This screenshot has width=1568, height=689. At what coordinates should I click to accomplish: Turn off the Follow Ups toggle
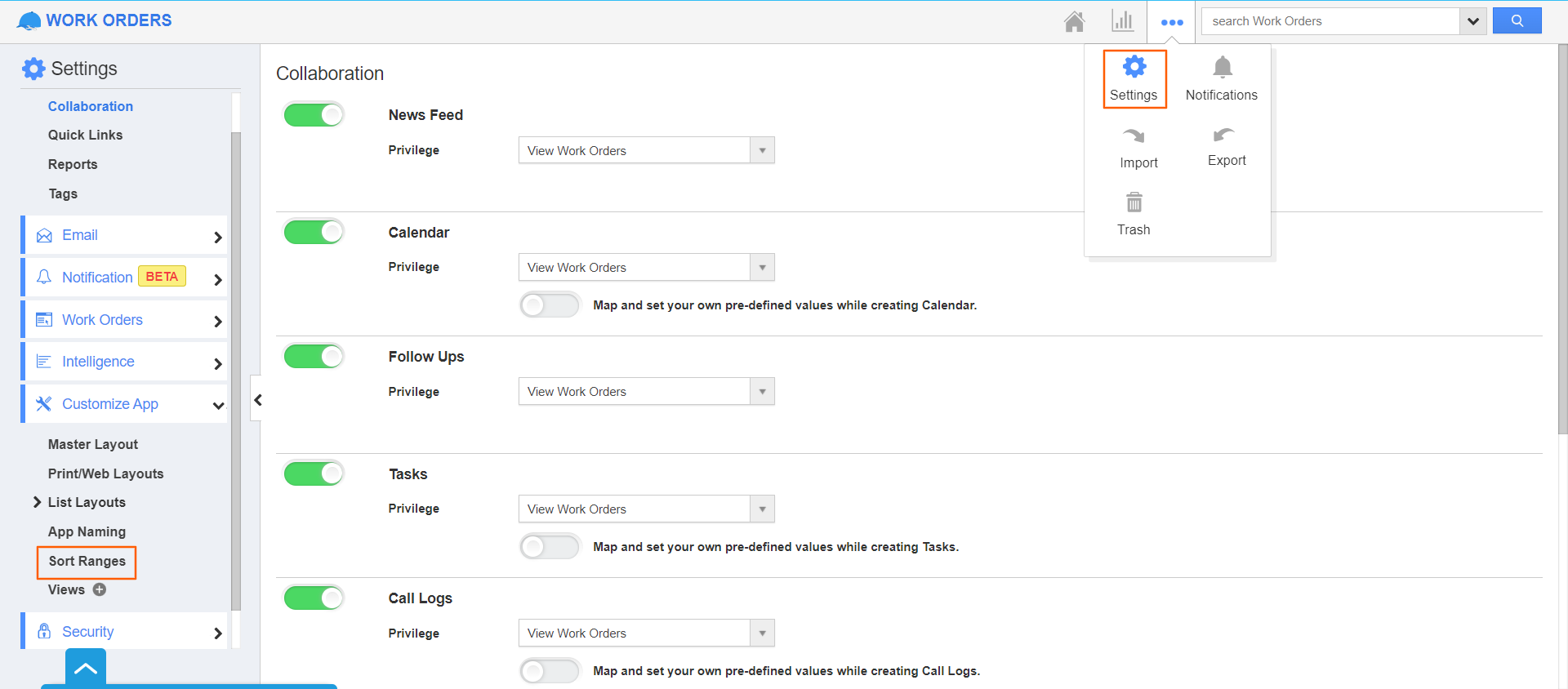314,357
